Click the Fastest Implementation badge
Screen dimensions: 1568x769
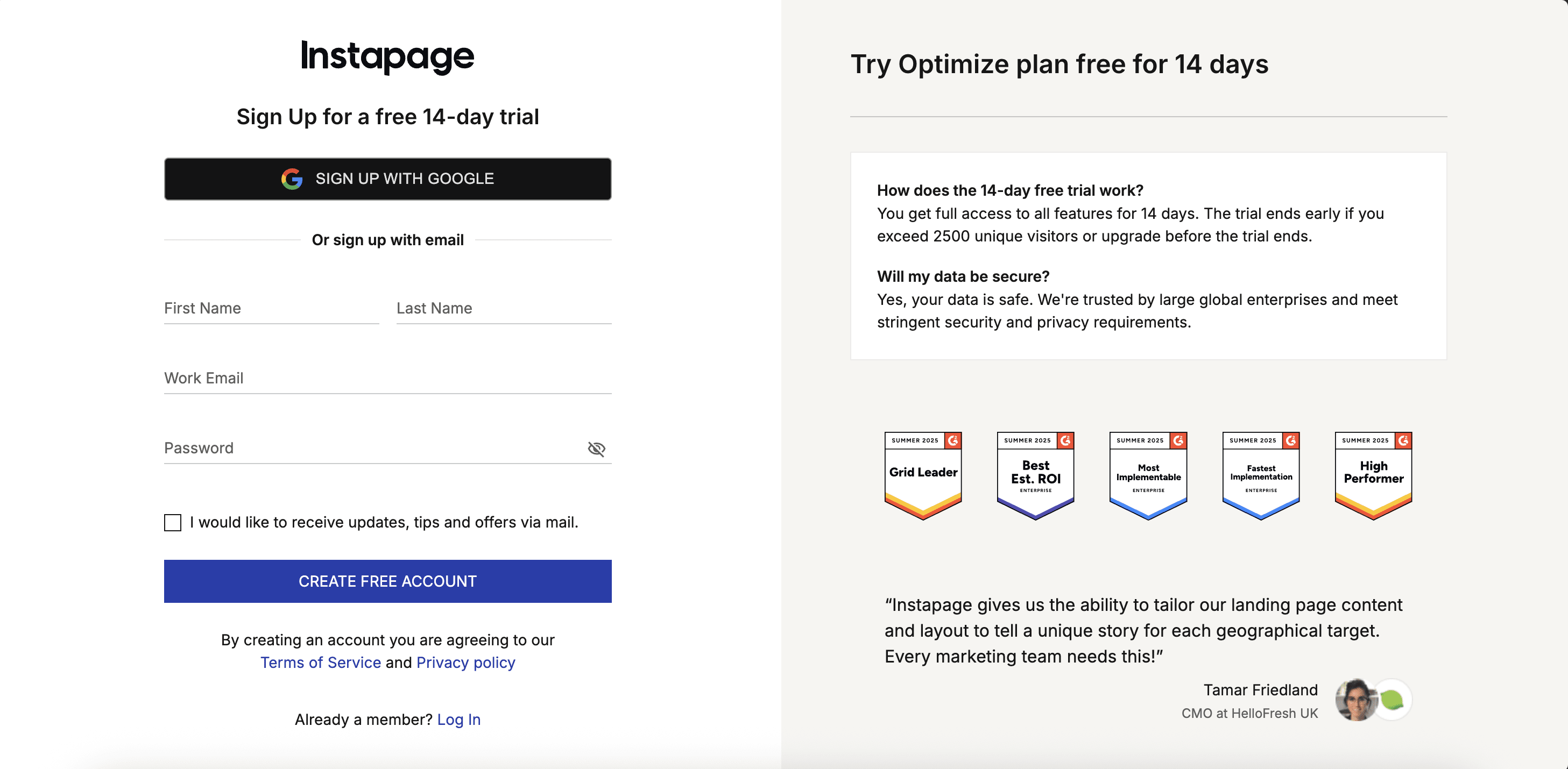1261,474
